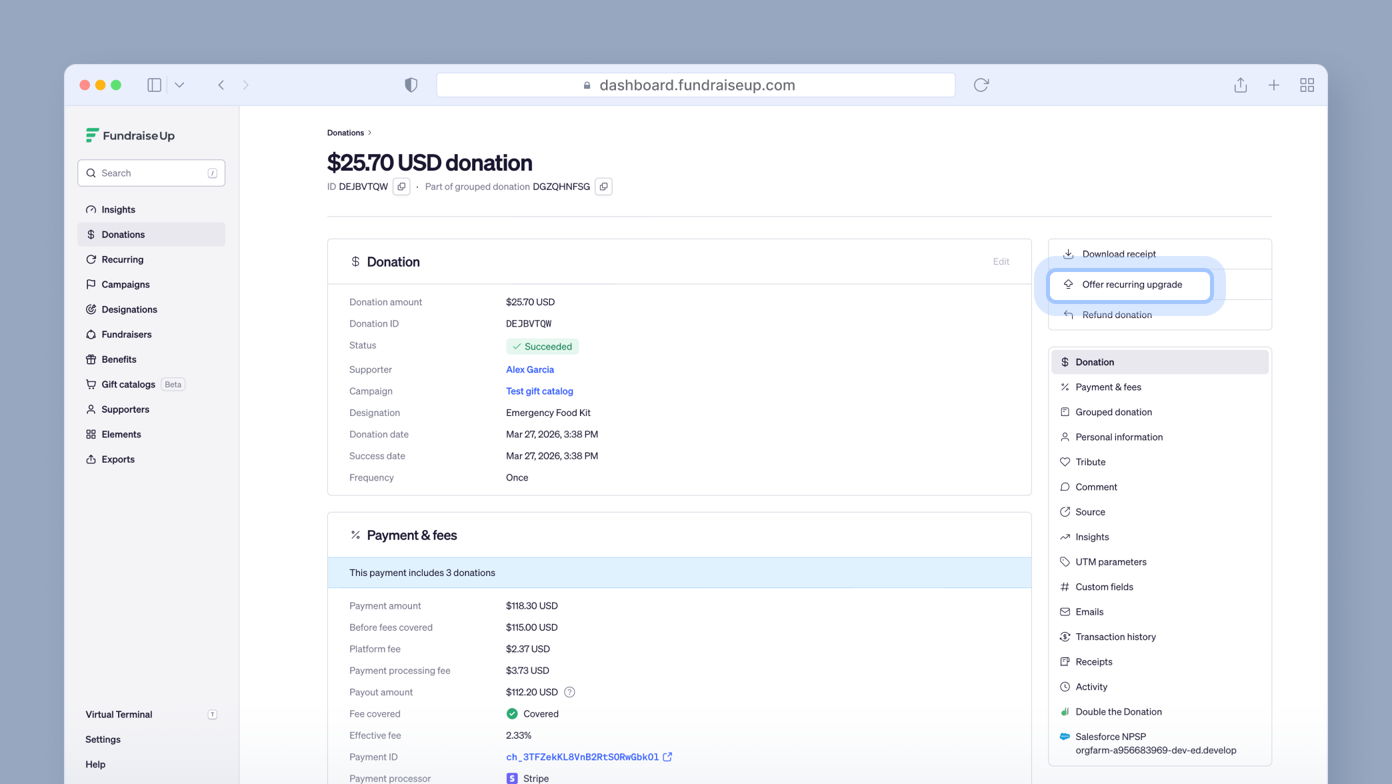Go back with the Safari back arrow
This screenshot has height=784, width=1392.
[221, 85]
